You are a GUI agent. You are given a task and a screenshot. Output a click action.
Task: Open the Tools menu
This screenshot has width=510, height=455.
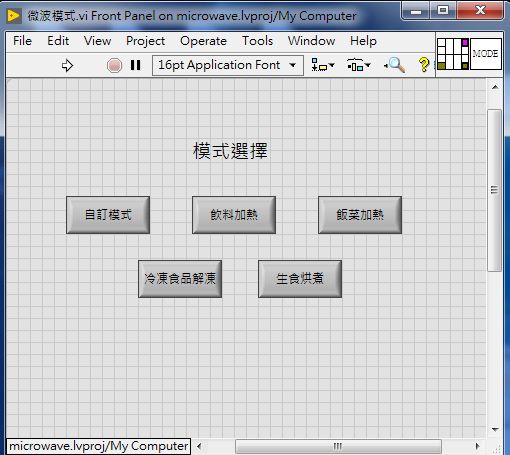click(x=257, y=41)
